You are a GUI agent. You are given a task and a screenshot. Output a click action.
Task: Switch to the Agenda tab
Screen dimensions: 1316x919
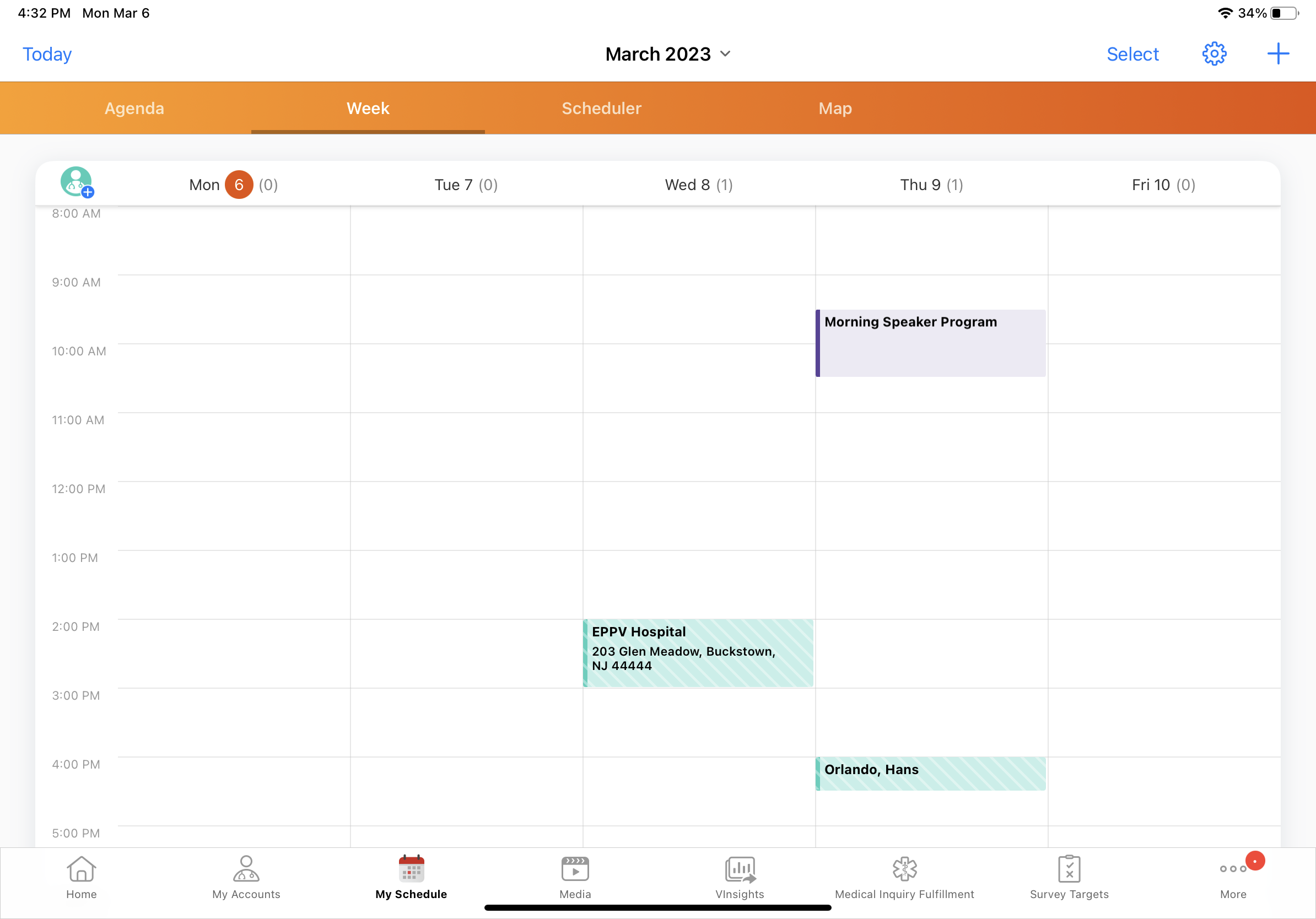(x=134, y=109)
